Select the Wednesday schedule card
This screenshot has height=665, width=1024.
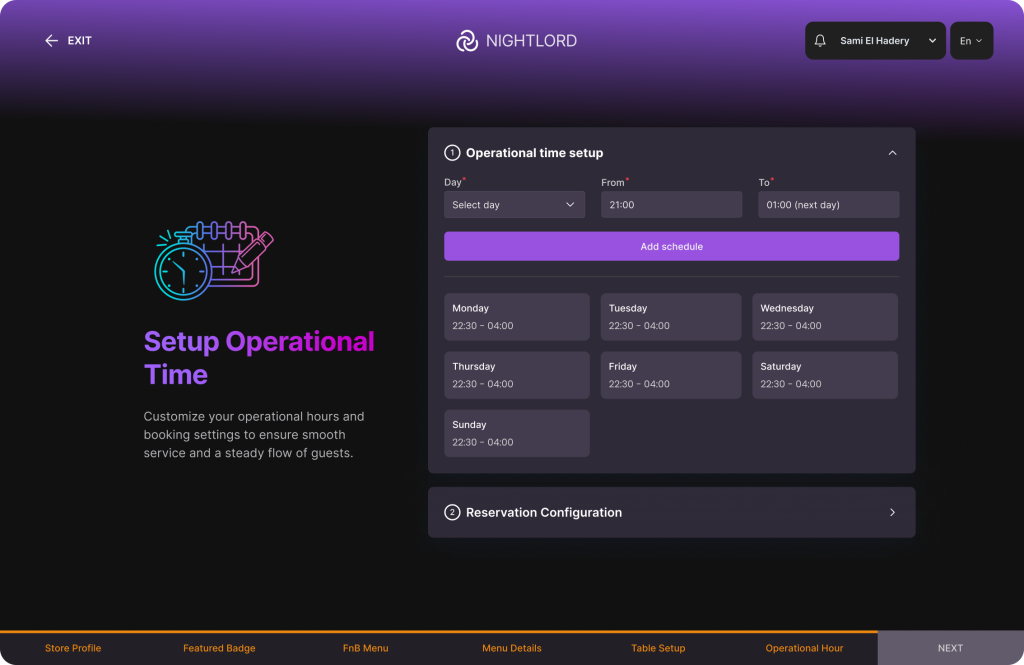pyautogui.click(x=825, y=317)
